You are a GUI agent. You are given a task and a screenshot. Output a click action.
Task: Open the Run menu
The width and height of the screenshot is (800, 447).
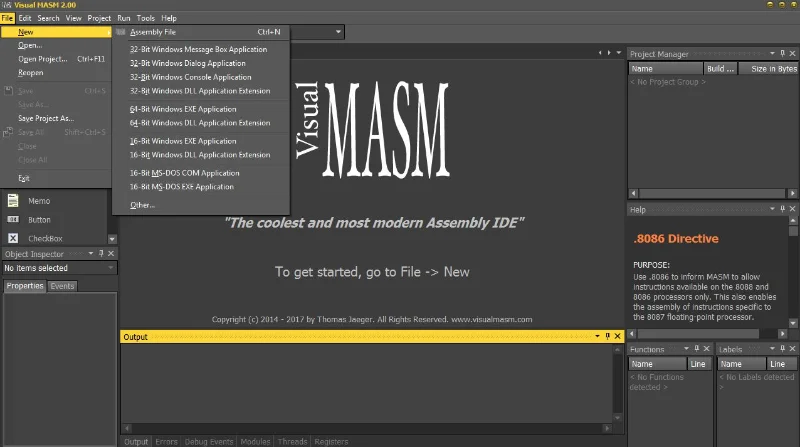(124, 18)
